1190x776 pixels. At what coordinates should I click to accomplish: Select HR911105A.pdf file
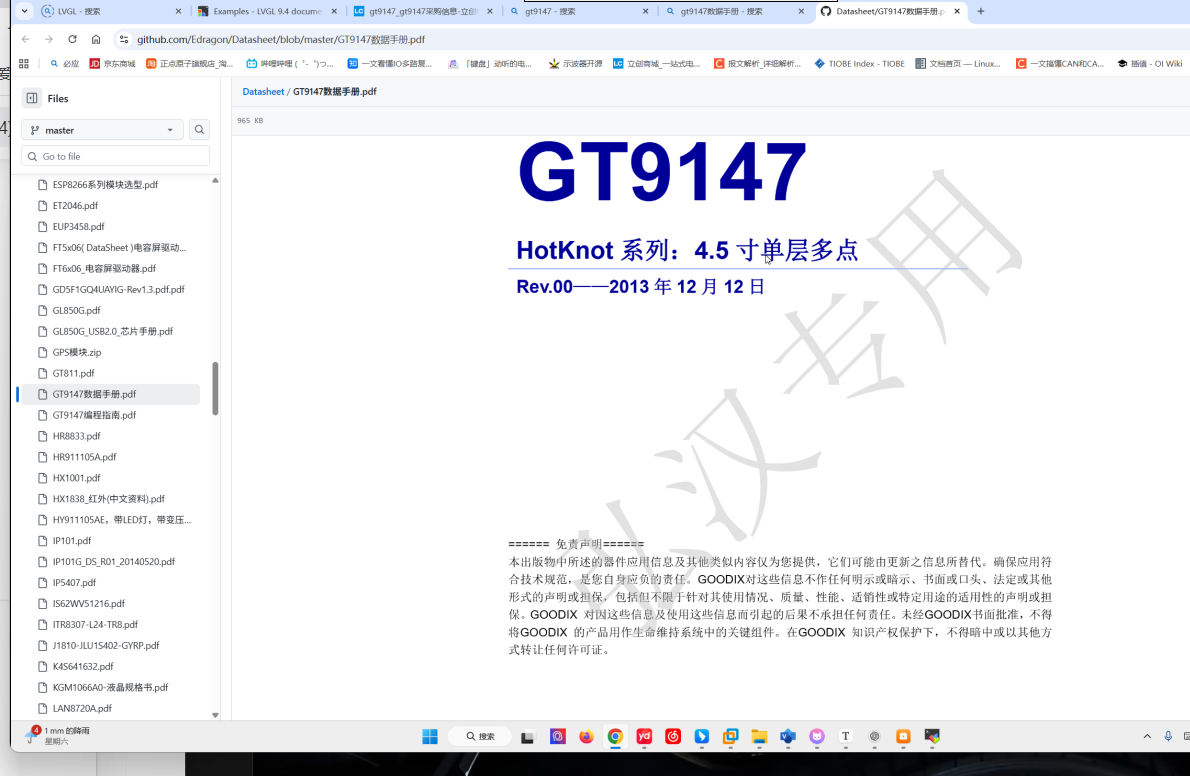(84, 457)
